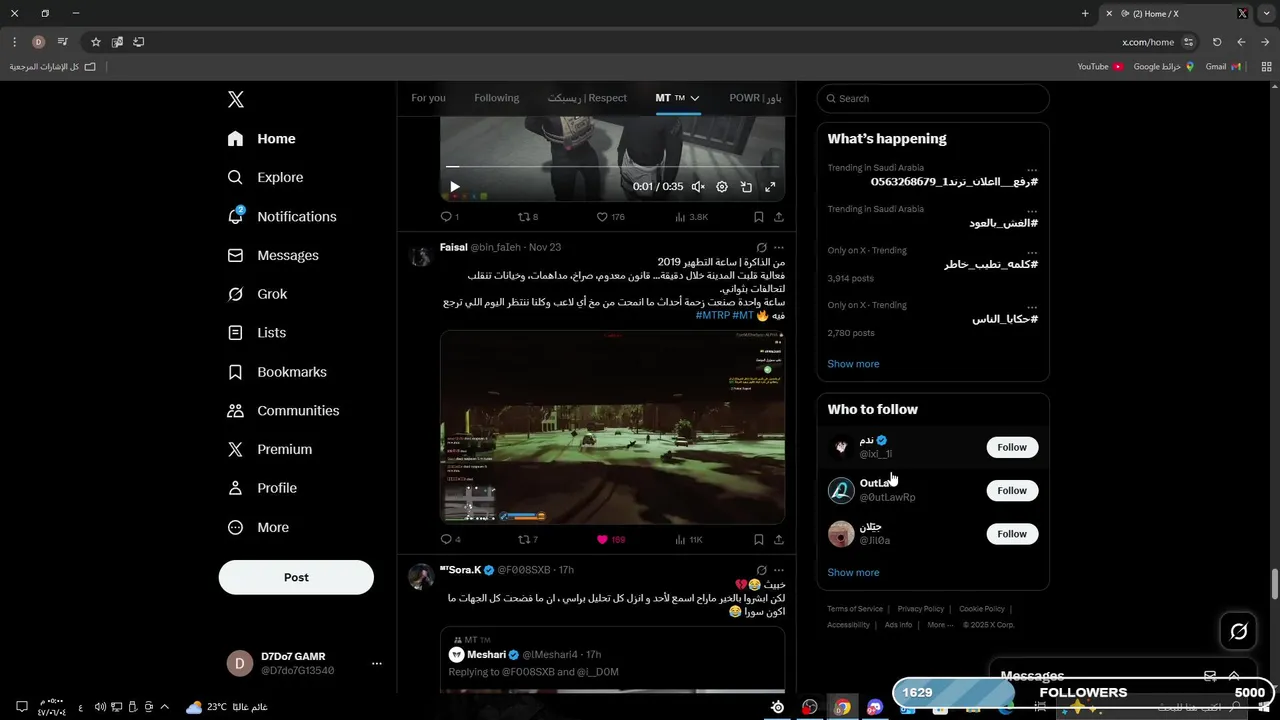Seek on the video progress bar
Screen dimensions: 1280x720
click(x=612, y=166)
